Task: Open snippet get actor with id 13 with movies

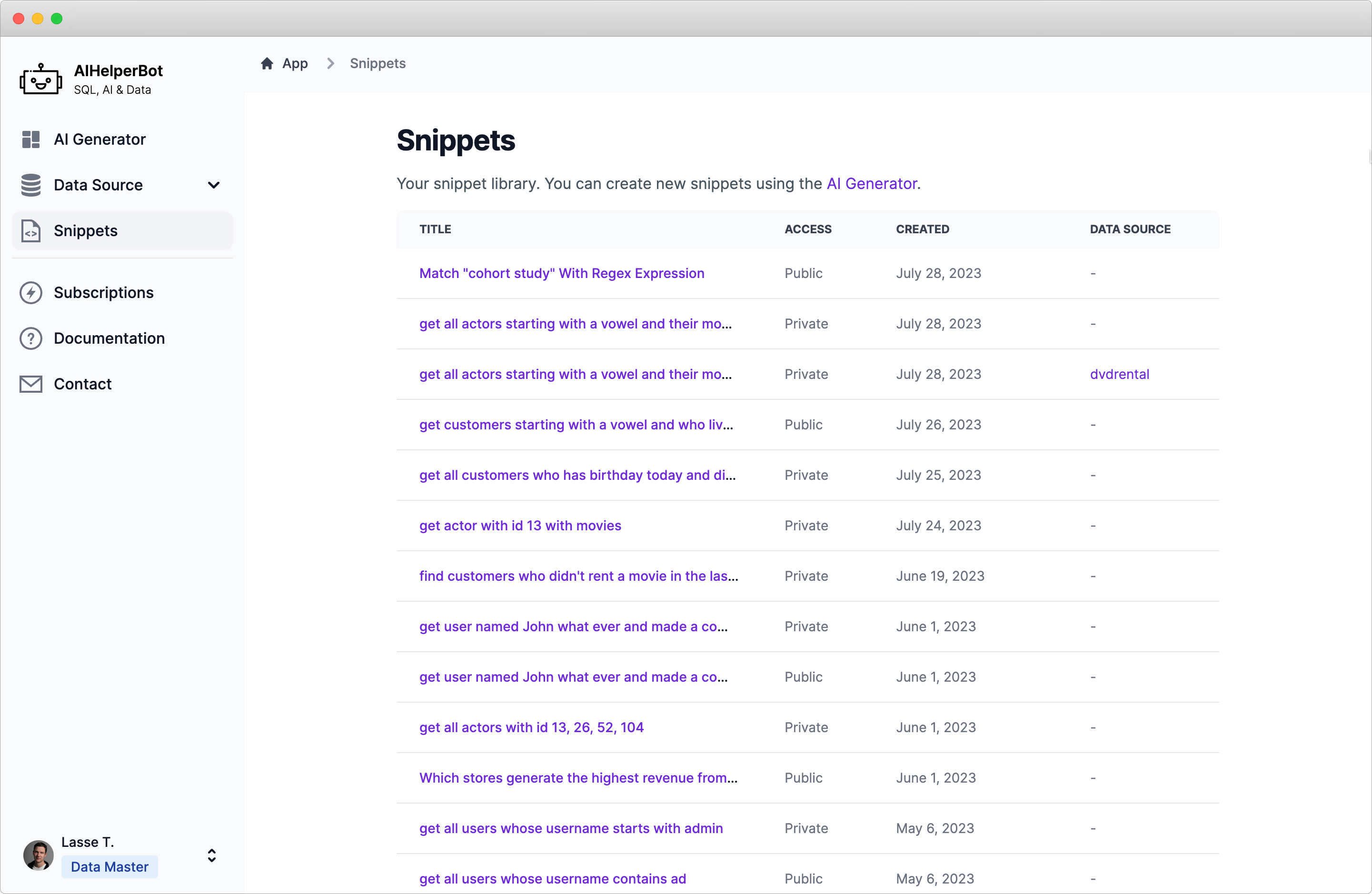Action: 520,526
